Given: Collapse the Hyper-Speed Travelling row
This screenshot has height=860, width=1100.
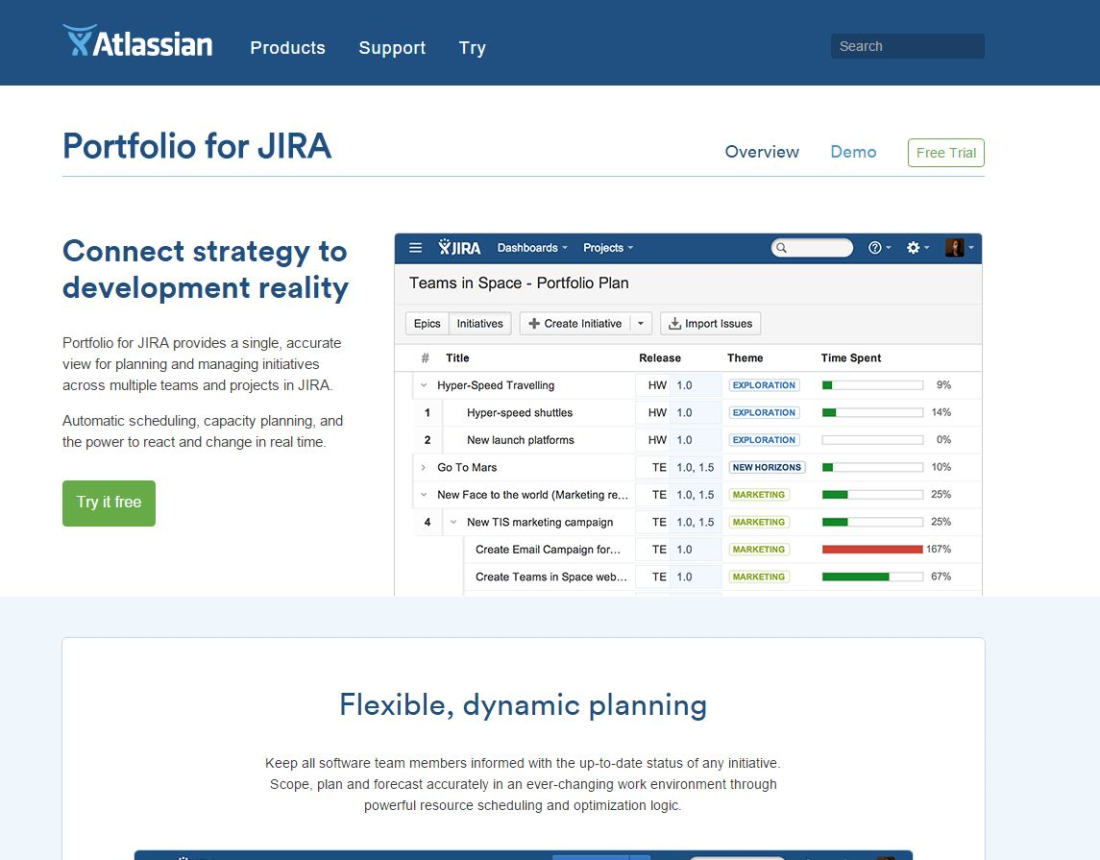Looking at the screenshot, I should coord(424,385).
